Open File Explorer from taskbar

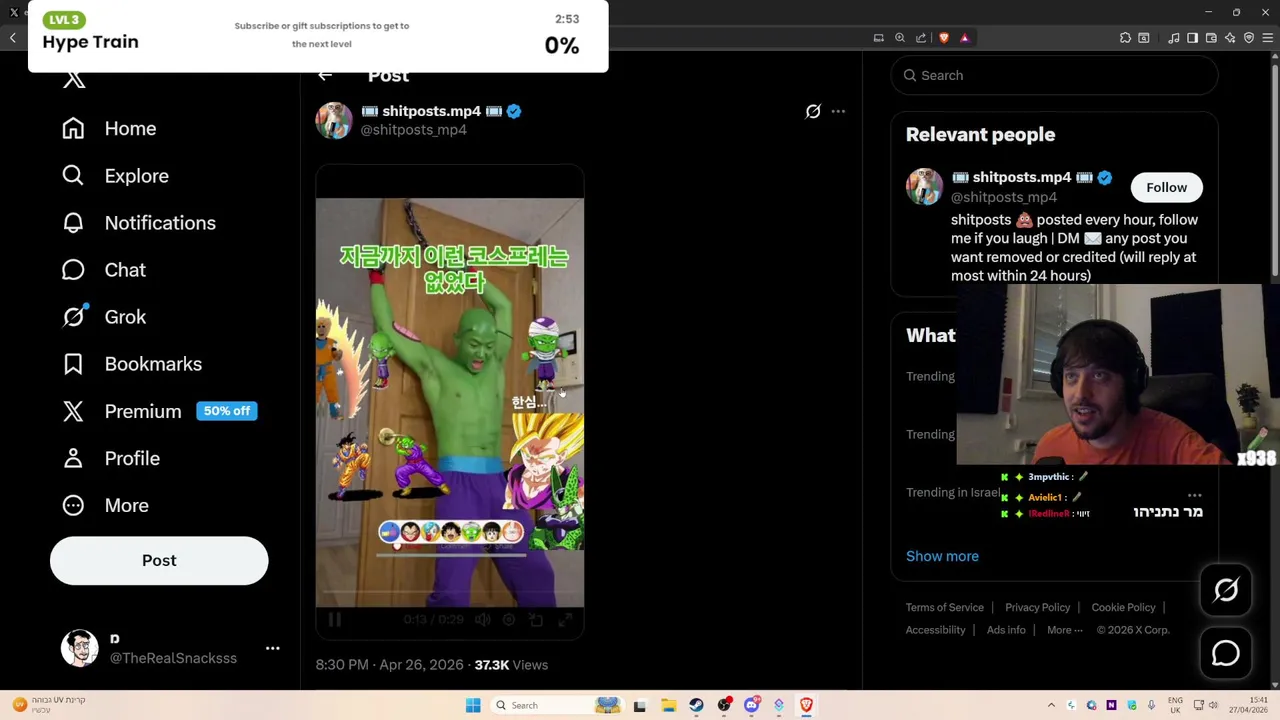tap(668, 705)
